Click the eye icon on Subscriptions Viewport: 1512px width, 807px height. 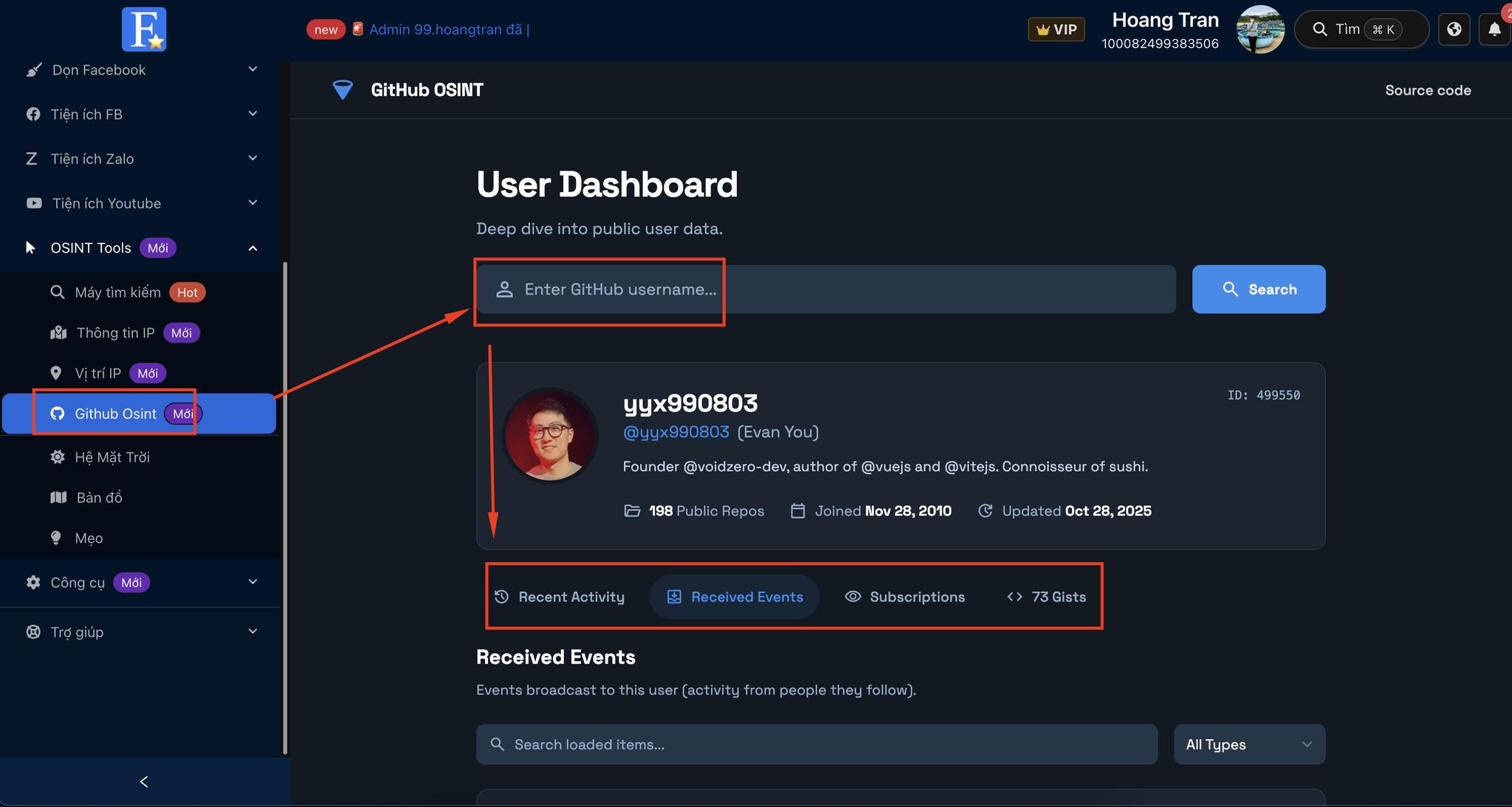(853, 597)
